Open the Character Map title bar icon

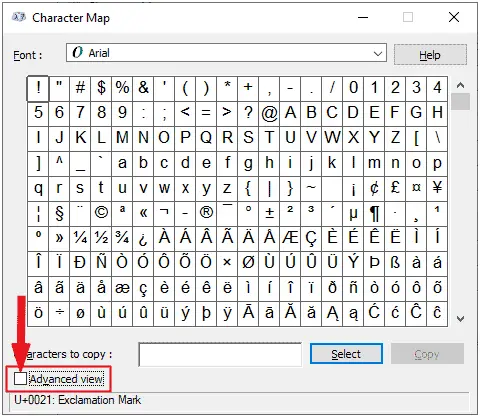coord(19,17)
